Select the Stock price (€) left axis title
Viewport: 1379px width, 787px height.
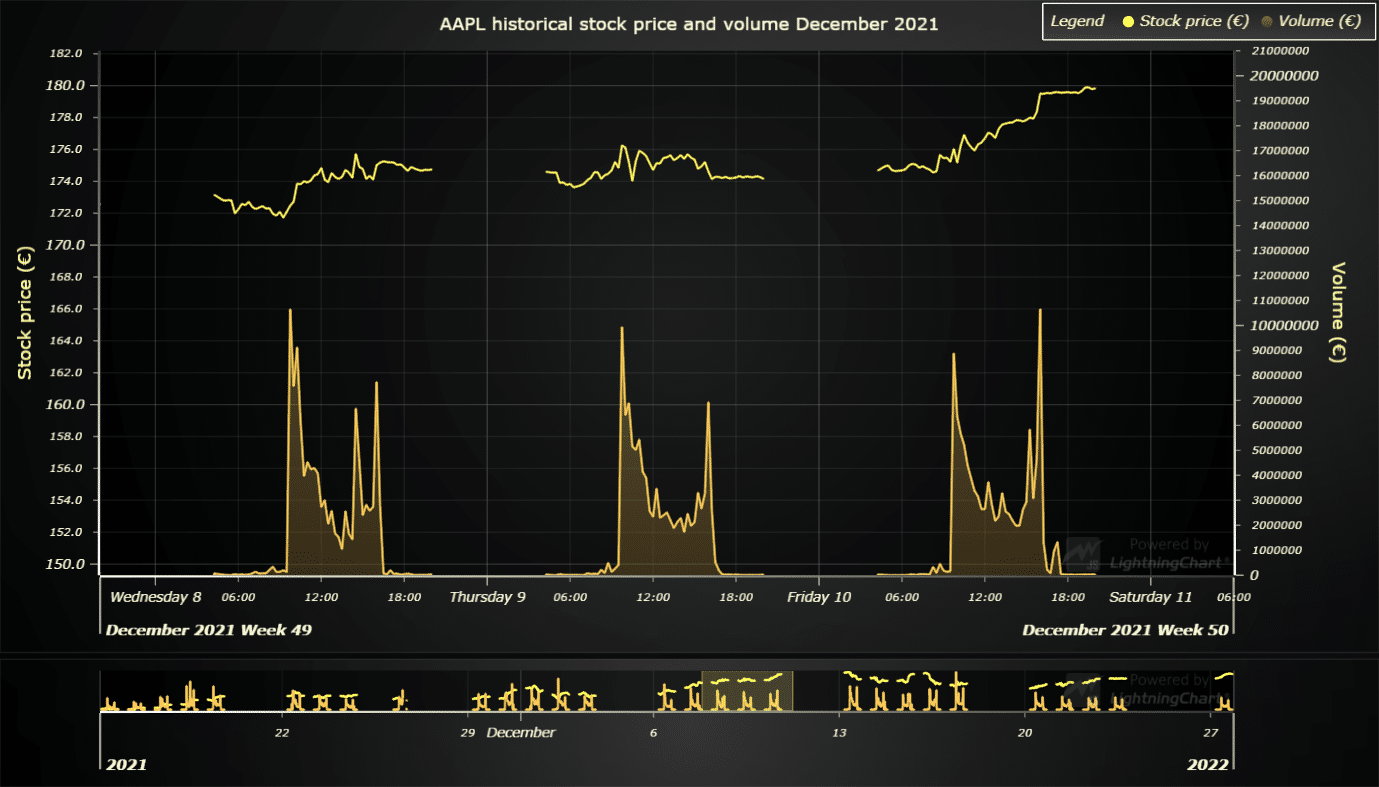pos(25,312)
